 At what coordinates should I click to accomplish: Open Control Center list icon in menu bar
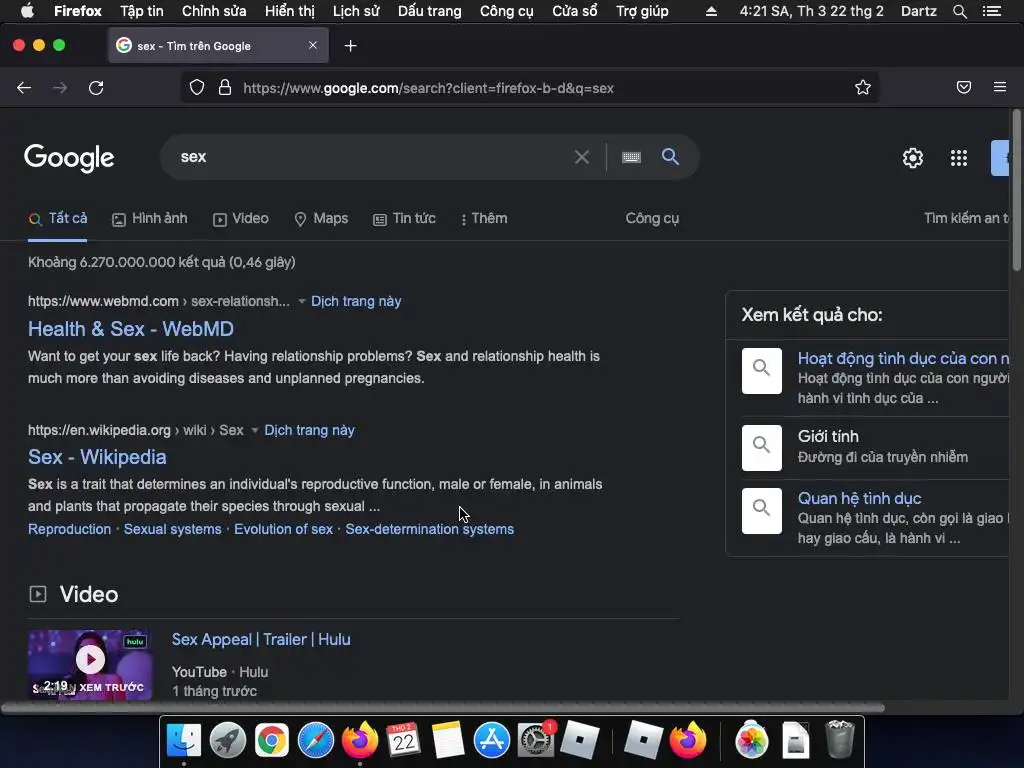pos(991,11)
